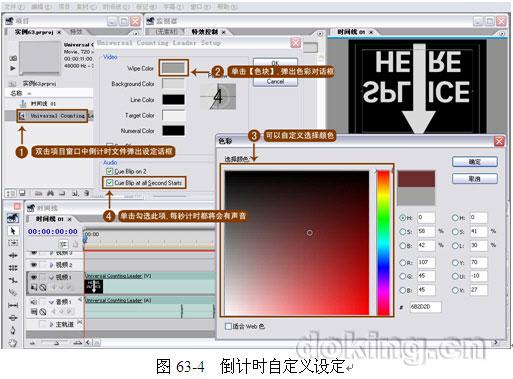Viewport: 513px width, 379px height.
Task: Select the 时间线 01 tab in monitor
Action: coord(351,32)
